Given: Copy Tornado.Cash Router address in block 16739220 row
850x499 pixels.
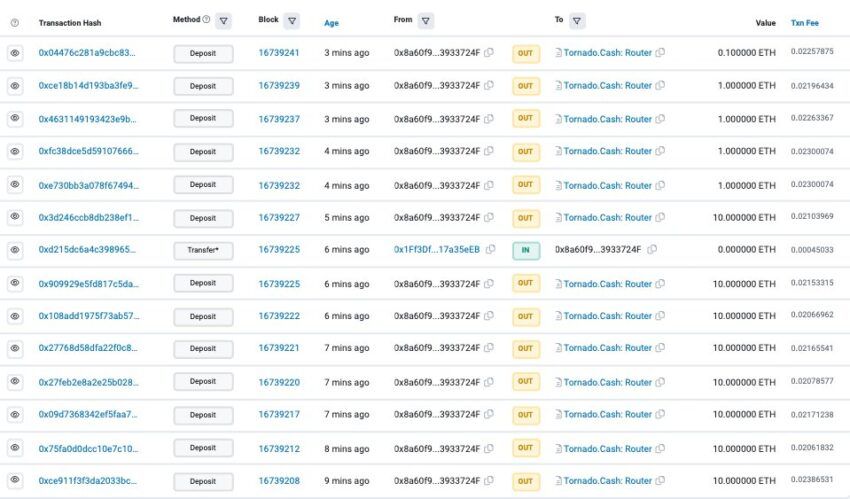Looking at the screenshot, I should tap(660, 382).
